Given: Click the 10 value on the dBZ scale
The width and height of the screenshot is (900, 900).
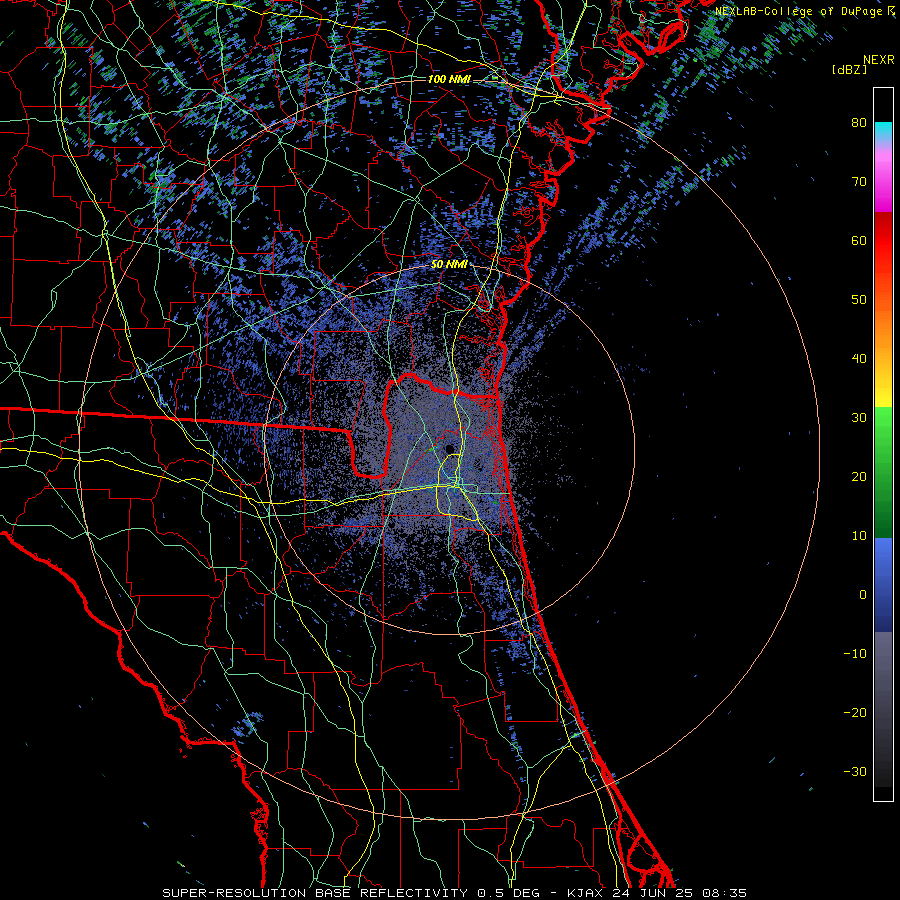Looking at the screenshot, I should coord(859,536).
